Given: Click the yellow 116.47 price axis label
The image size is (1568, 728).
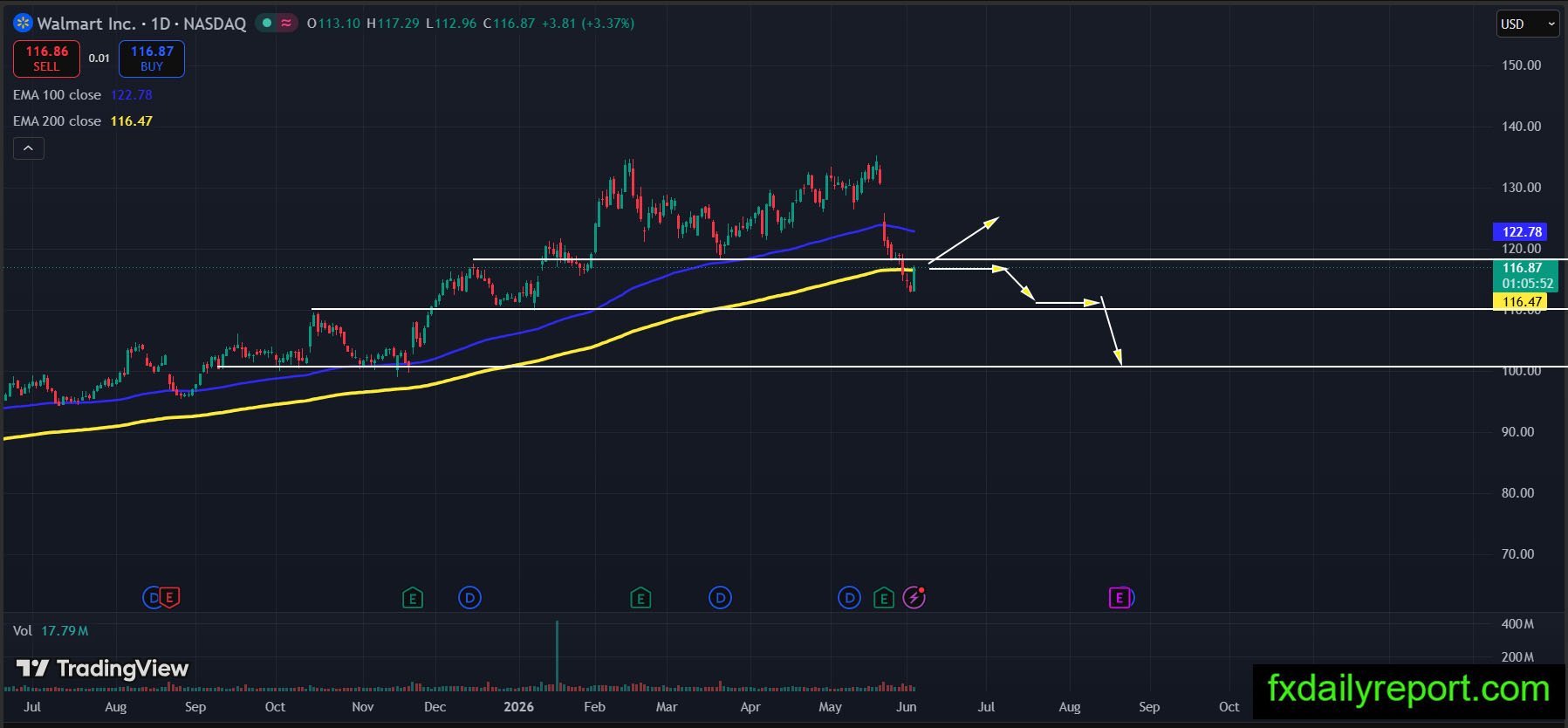Looking at the screenshot, I should click(x=1522, y=302).
